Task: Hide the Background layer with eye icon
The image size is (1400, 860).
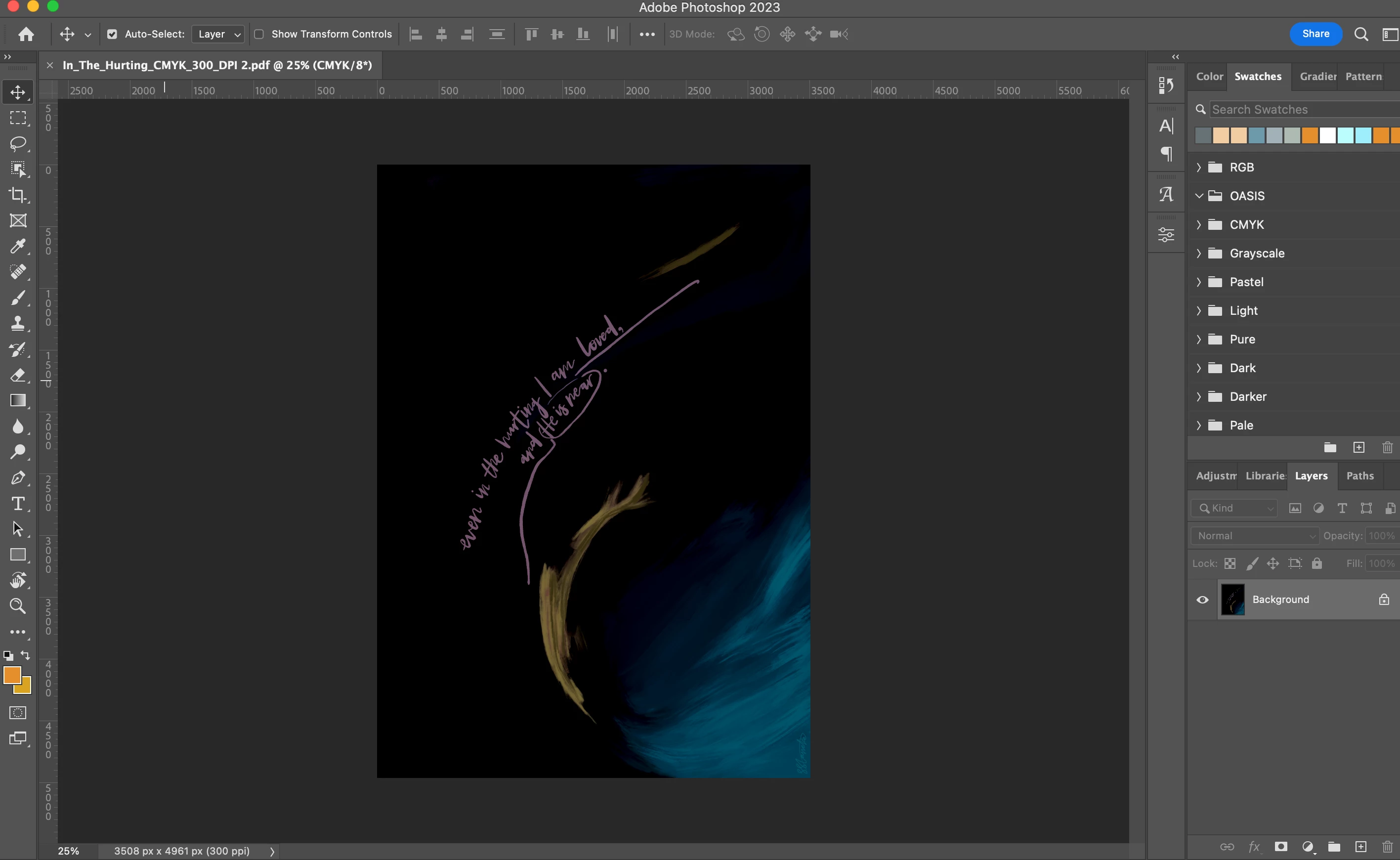Action: click(x=1202, y=600)
